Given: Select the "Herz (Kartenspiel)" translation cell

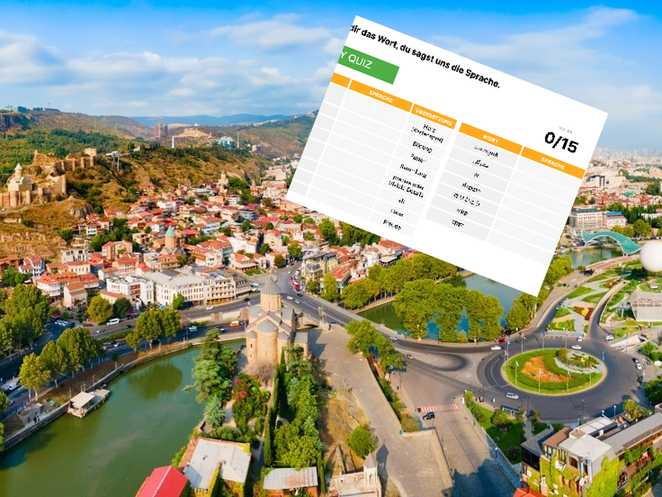Looking at the screenshot, I should click(x=429, y=133).
